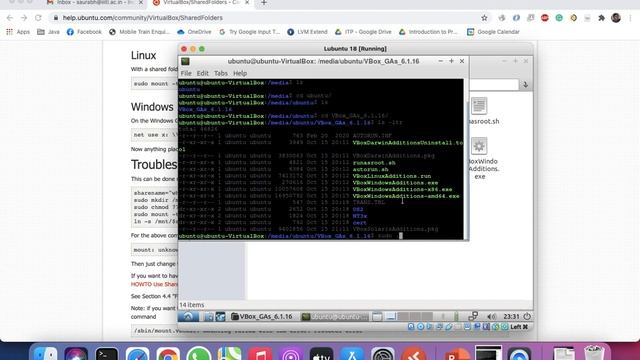The image size is (640, 360).
Task: Open the Apps bookmarks shortcut
Action: 18,31
